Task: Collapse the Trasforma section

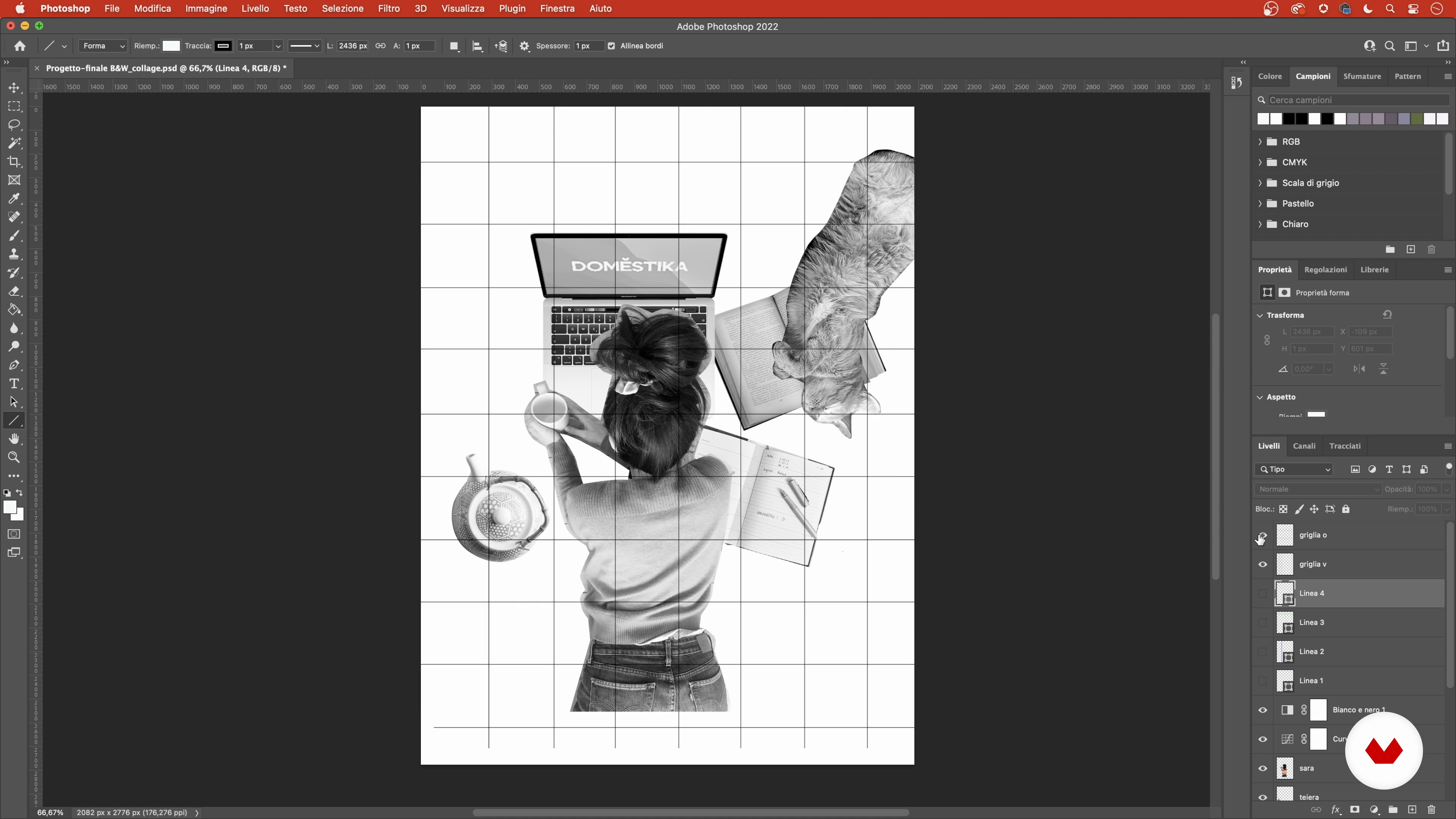Action: (1260, 315)
